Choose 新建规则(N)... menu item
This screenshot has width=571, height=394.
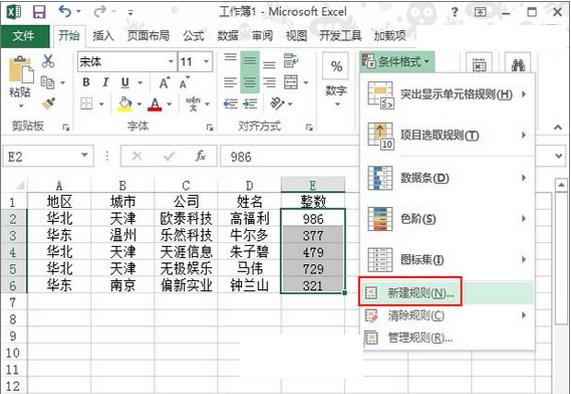point(447,293)
